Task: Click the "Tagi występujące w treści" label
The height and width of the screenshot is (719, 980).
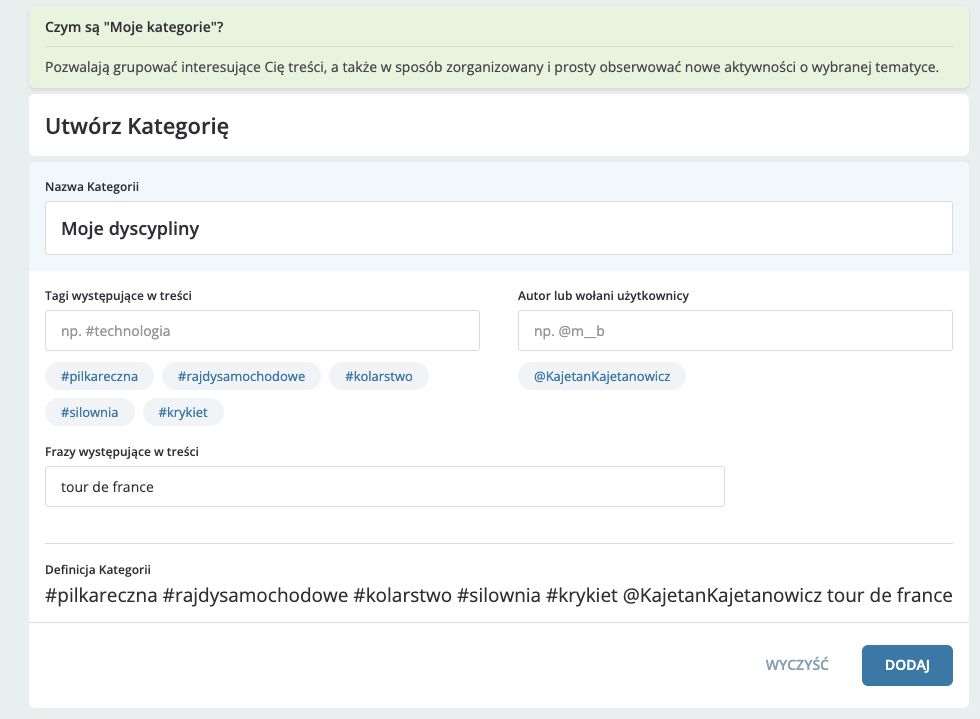Action: click(119, 296)
